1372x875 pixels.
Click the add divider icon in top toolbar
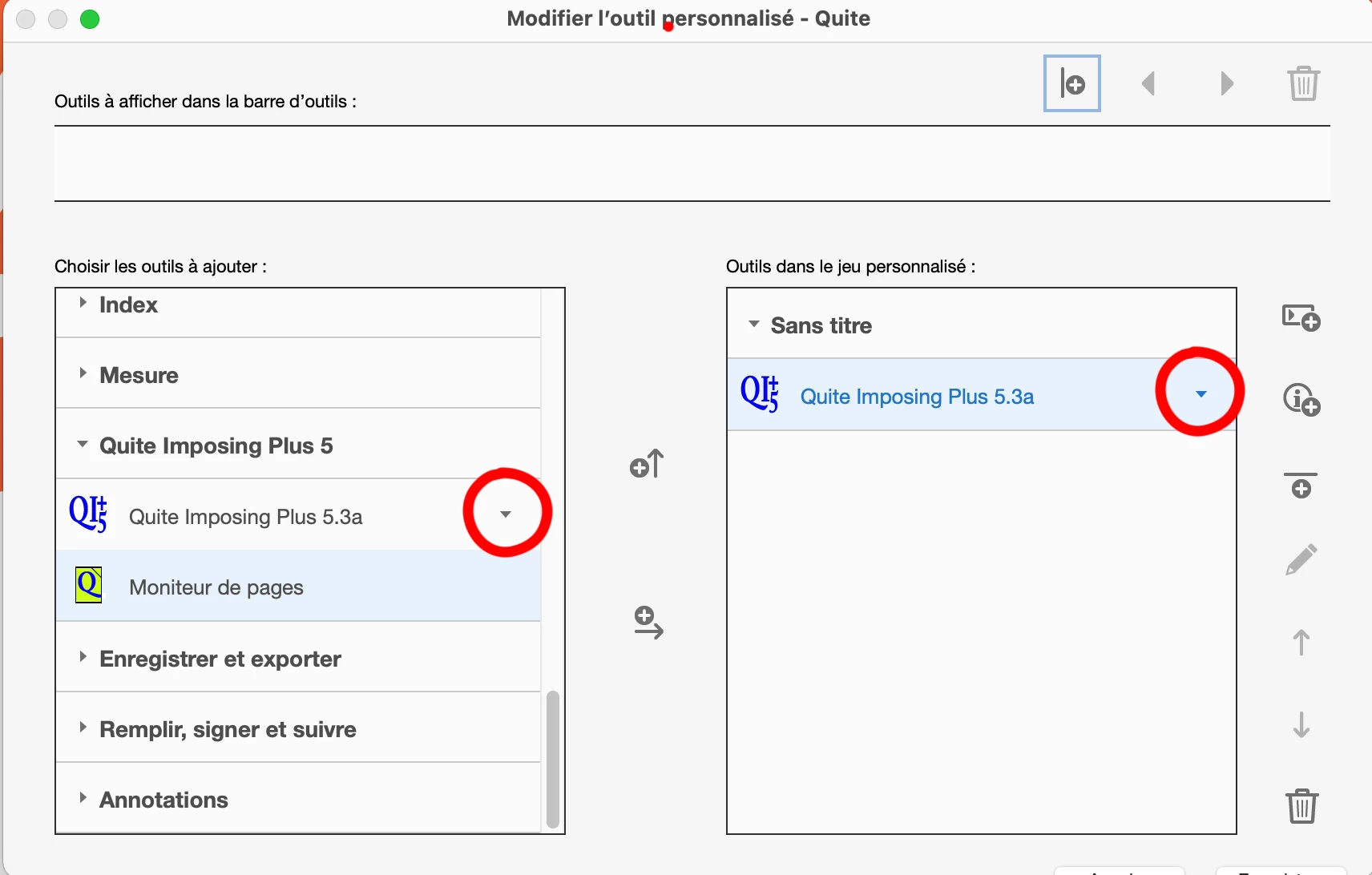[1072, 83]
